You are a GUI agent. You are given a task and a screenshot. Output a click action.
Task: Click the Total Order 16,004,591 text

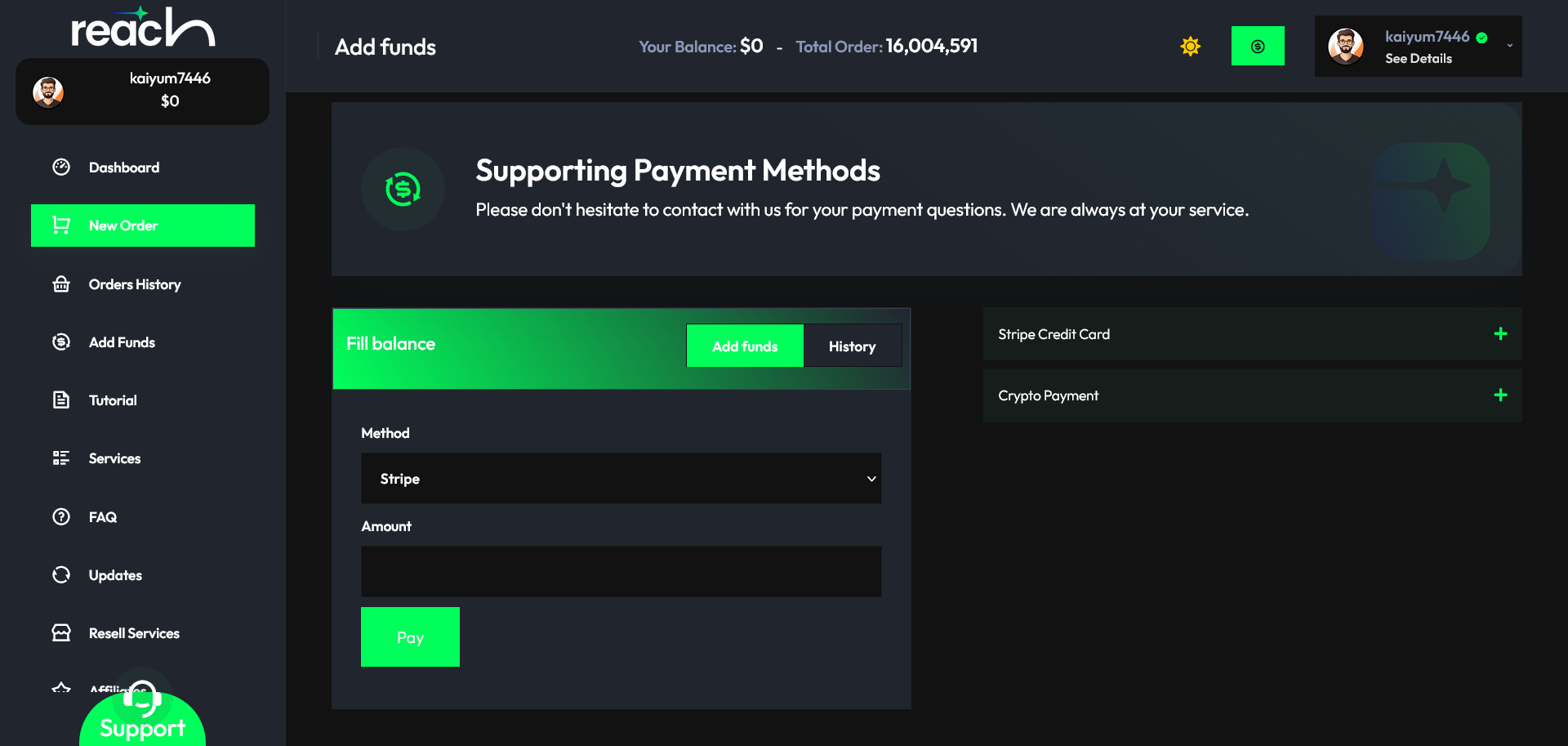[x=887, y=47]
